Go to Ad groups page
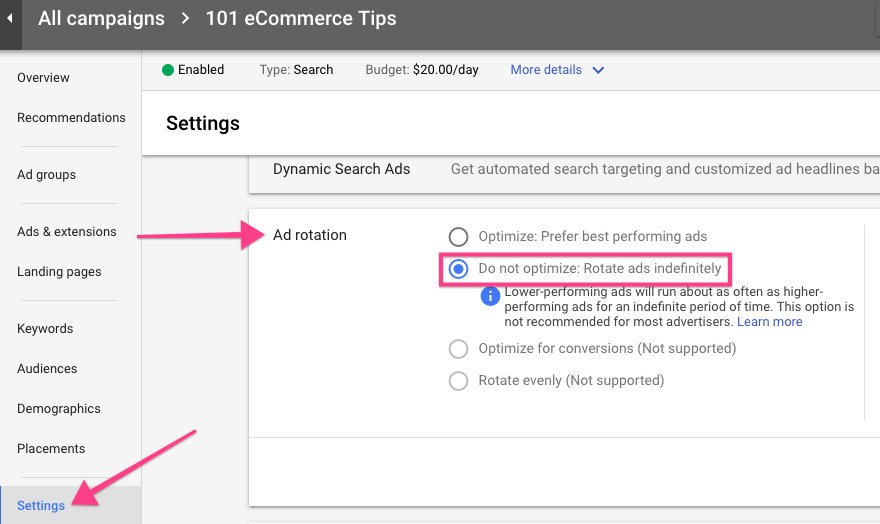The height and width of the screenshot is (524, 880). [46, 174]
